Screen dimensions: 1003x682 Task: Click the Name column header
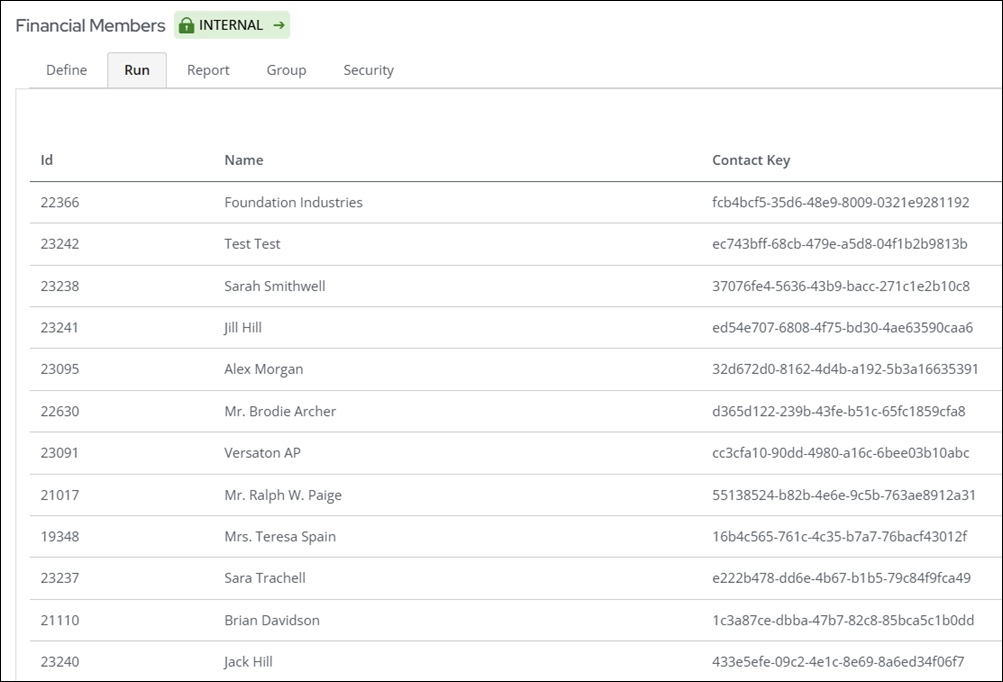pyautogui.click(x=244, y=160)
